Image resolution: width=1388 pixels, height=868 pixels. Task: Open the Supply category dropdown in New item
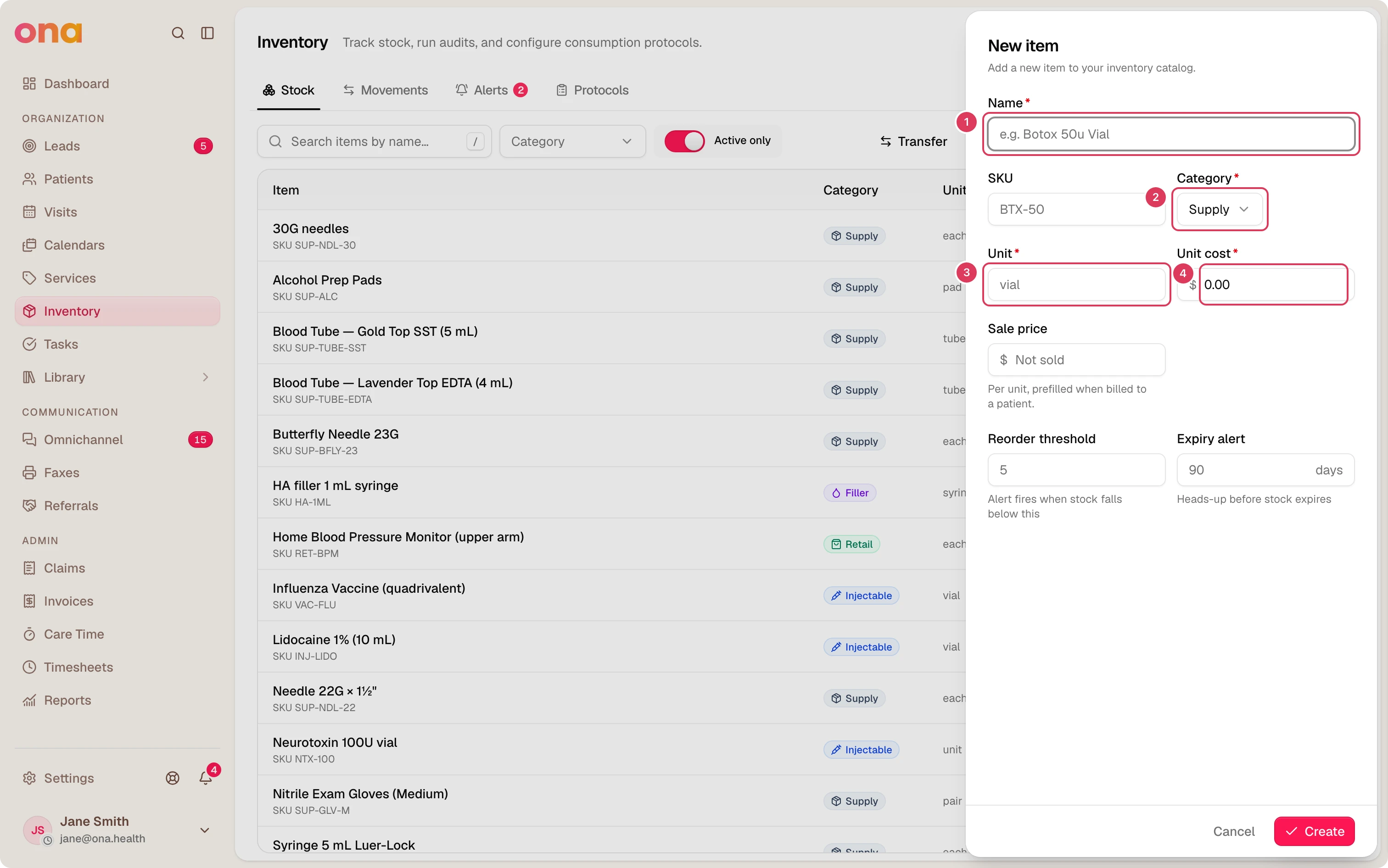click(1219, 210)
